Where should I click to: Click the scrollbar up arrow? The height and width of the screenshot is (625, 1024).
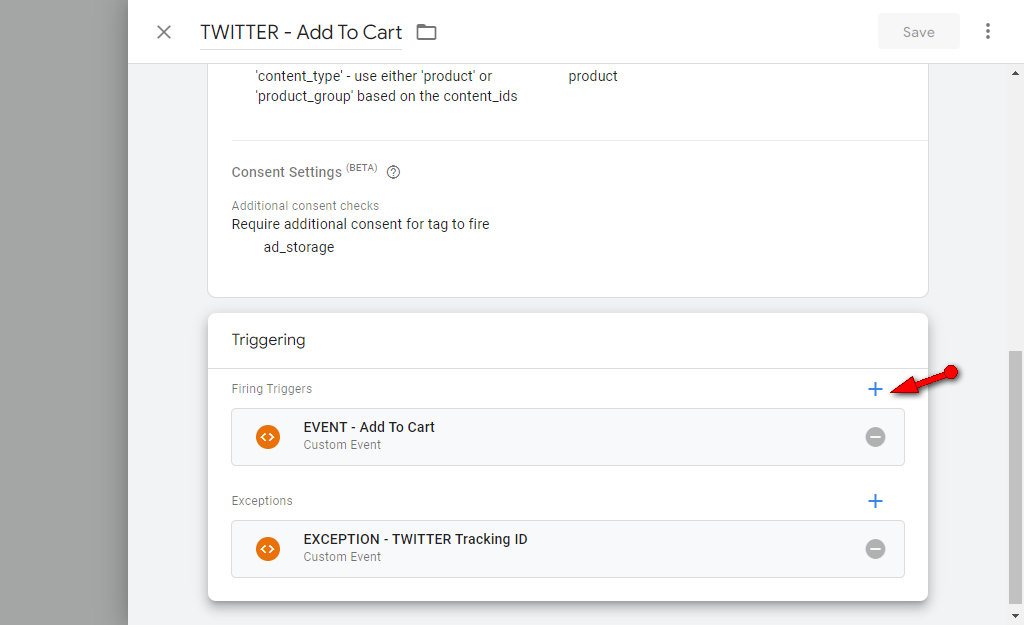pos(1016,73)
